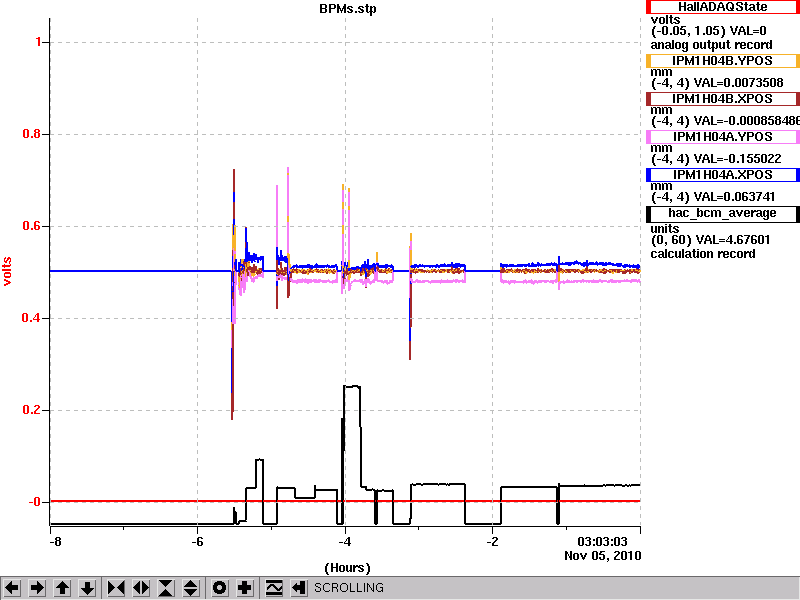800x600 pixels.
Task: Click the 'analog output record' description text
Action: 711,45
